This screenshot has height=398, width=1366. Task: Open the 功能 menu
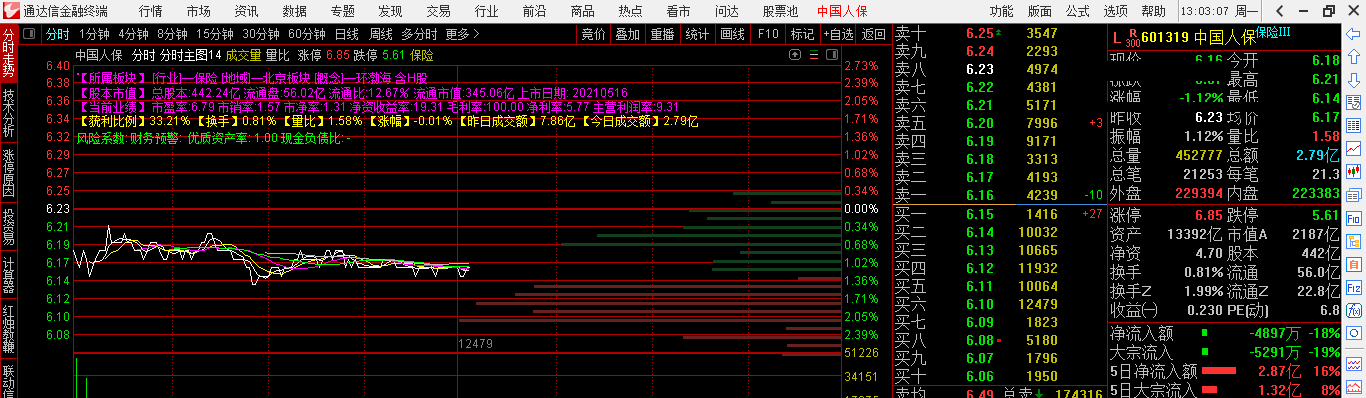tap(1001, 11)
